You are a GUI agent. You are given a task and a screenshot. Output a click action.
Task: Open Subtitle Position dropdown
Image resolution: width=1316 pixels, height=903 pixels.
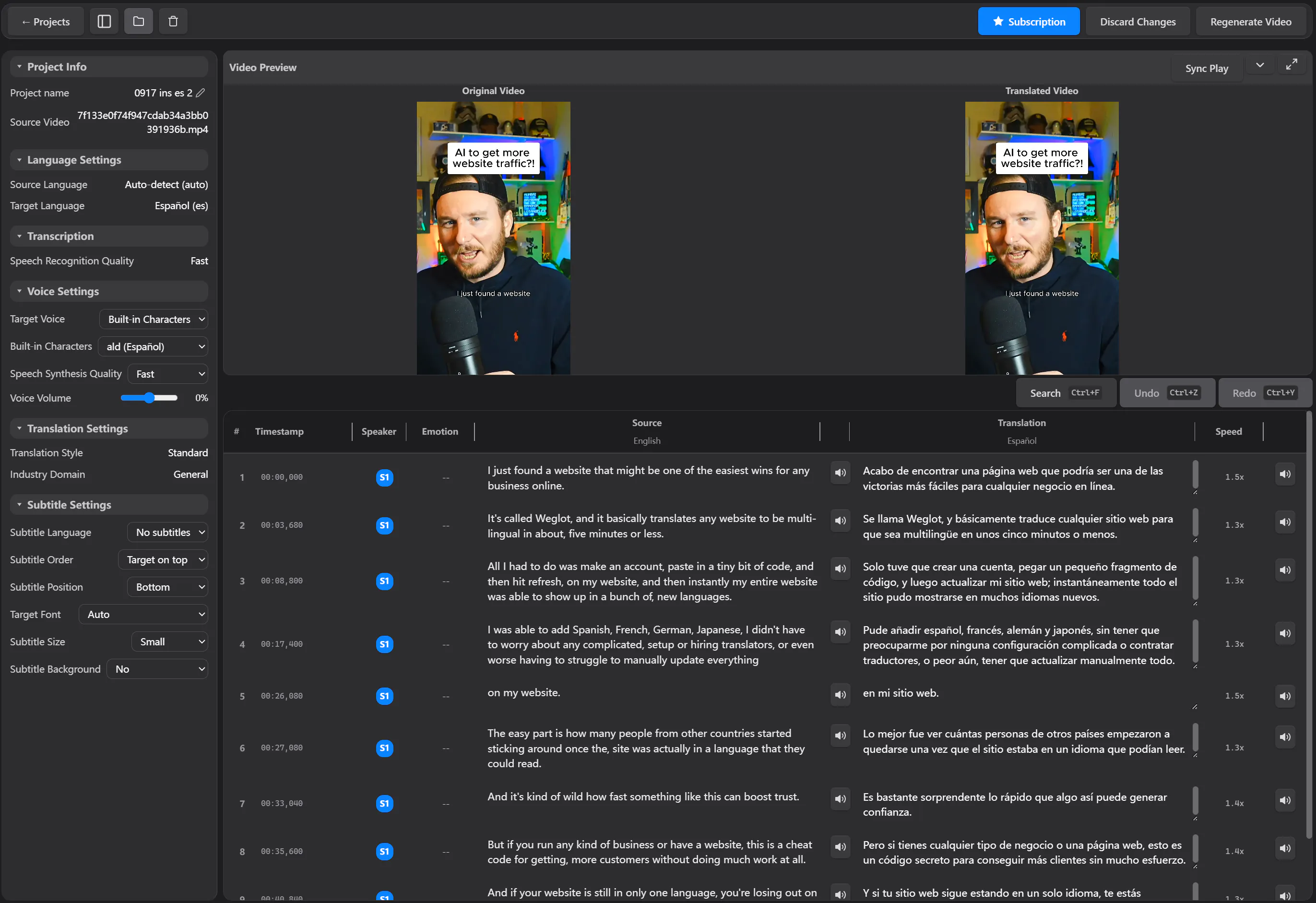[167, 587]
